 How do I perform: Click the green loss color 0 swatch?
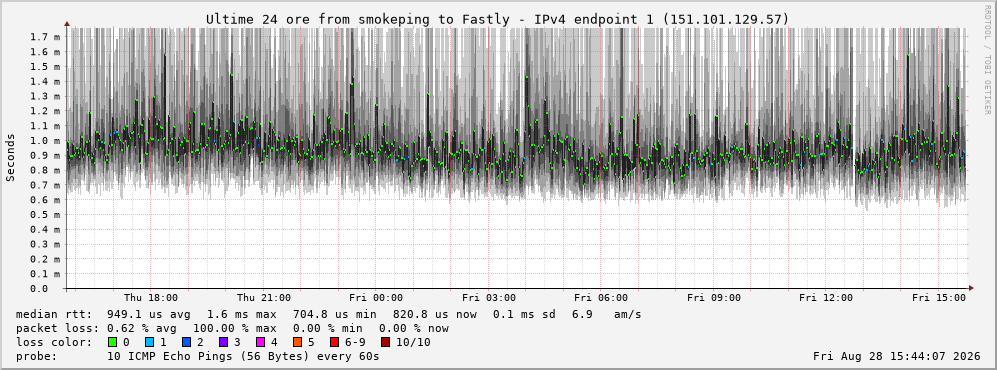(x=113, y=342)
